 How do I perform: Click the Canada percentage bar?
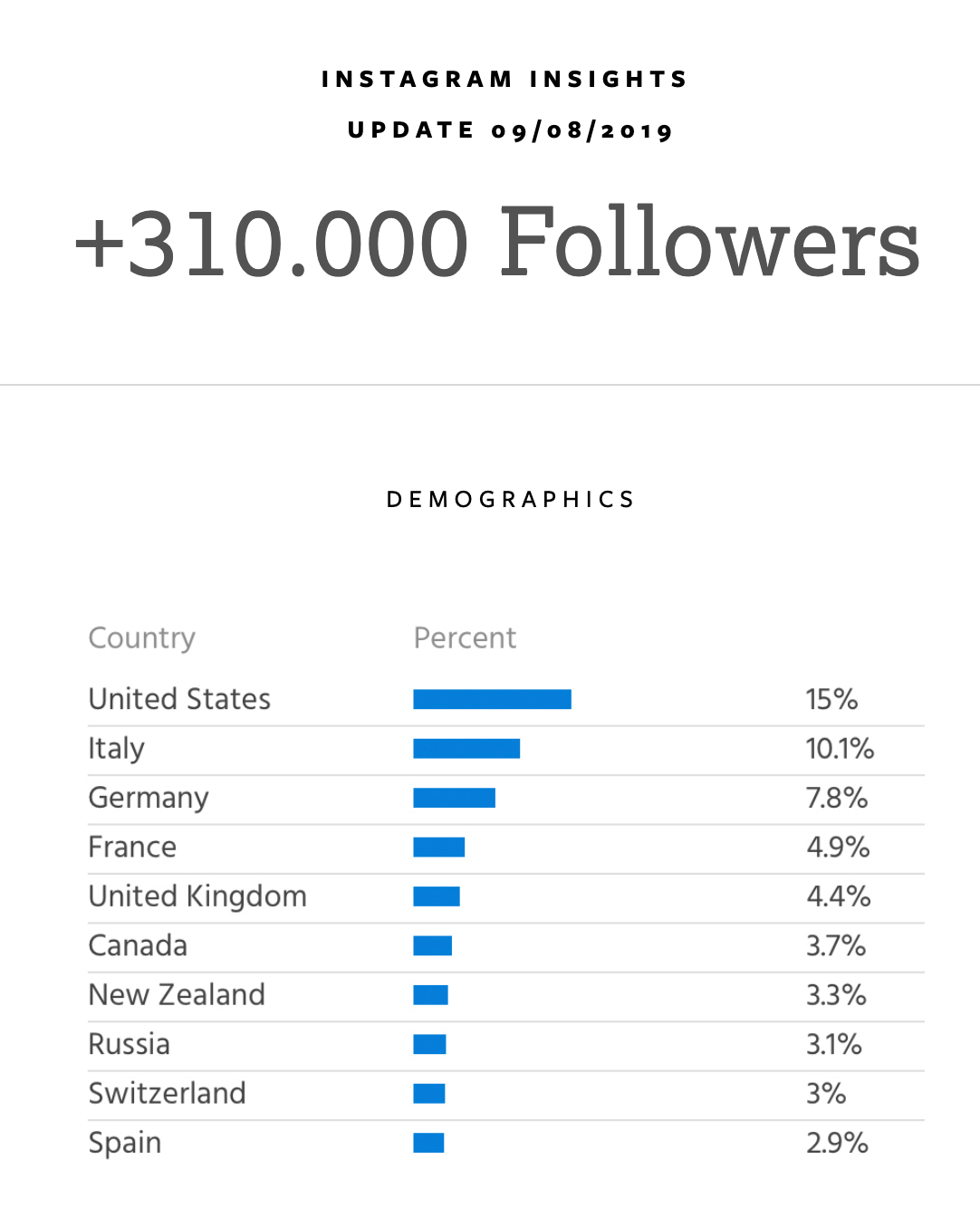pyautogui.click(x=432, y=946)
